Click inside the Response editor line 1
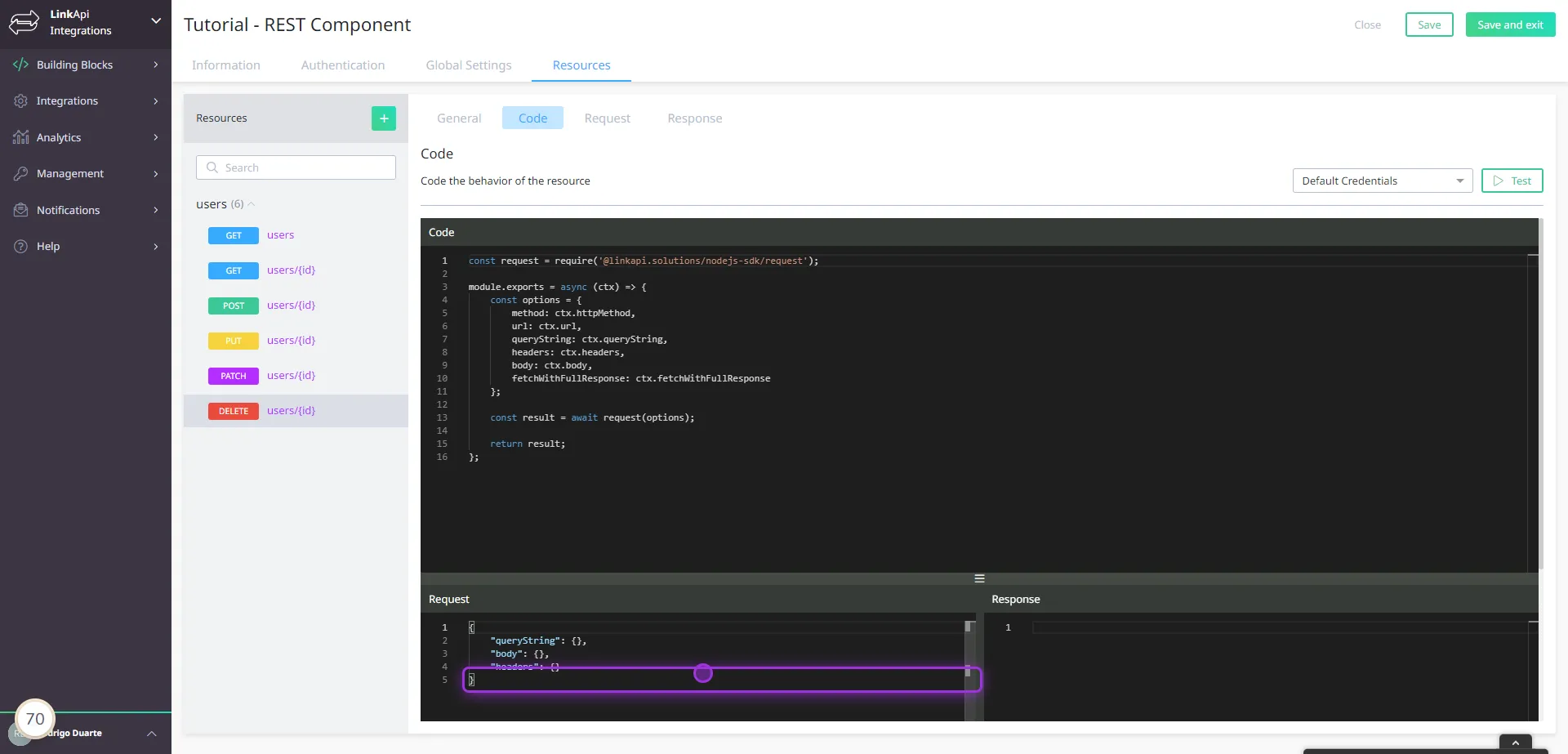The width and height of the screenshot is (1568, 754). pos(1280,627)
